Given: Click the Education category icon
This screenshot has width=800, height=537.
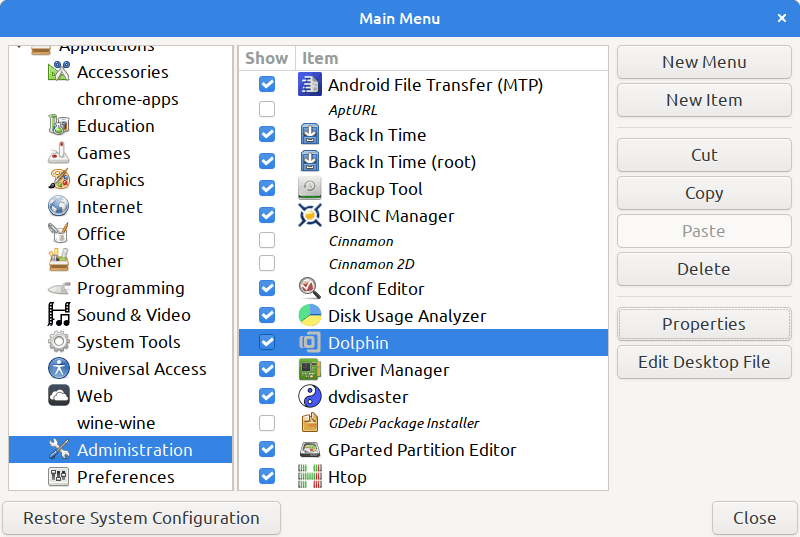Looking at the screenshot, I should 59,125.
